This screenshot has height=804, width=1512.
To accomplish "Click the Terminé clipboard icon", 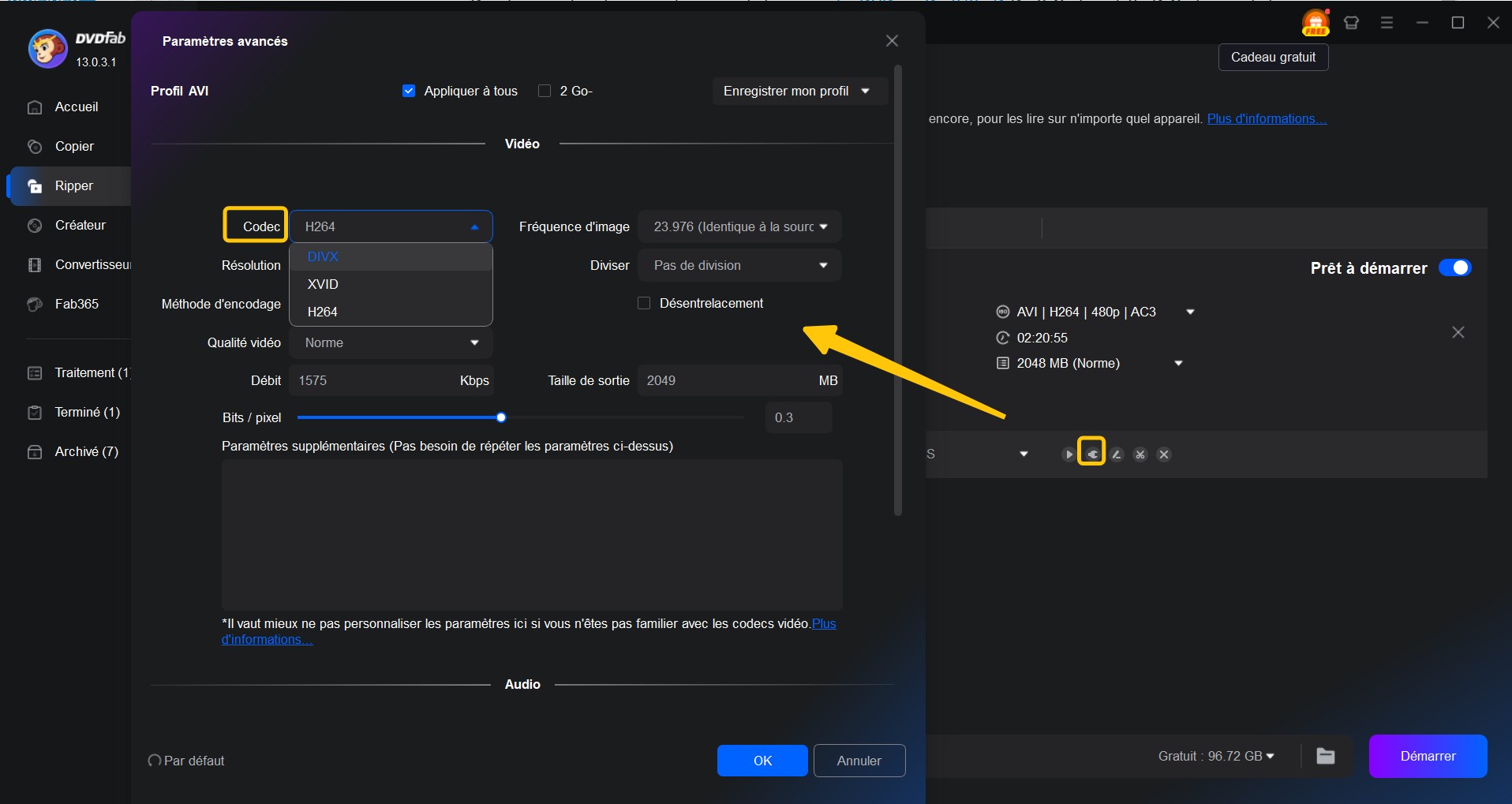I will 35,413.
